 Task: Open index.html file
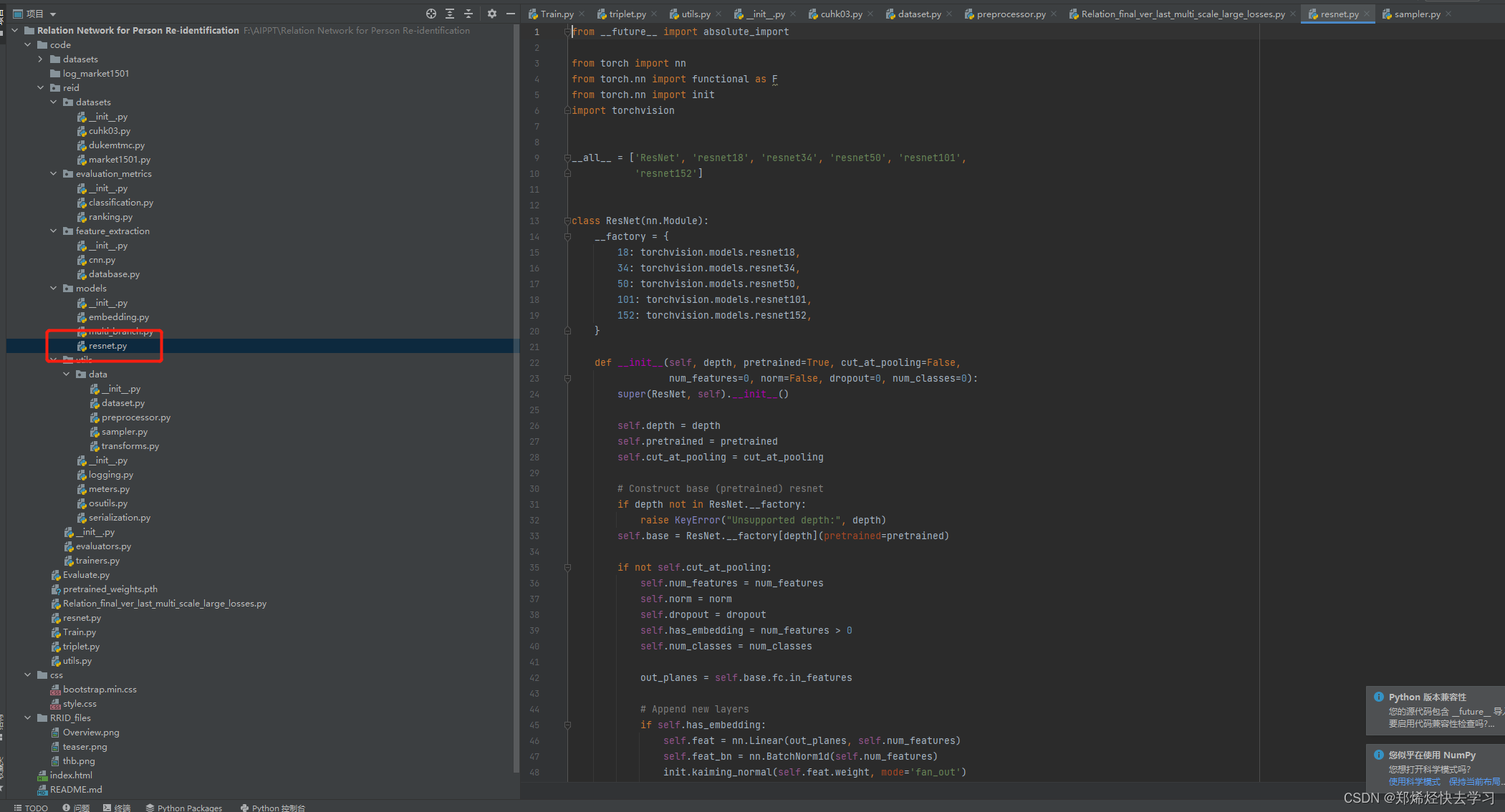point(71,775)
